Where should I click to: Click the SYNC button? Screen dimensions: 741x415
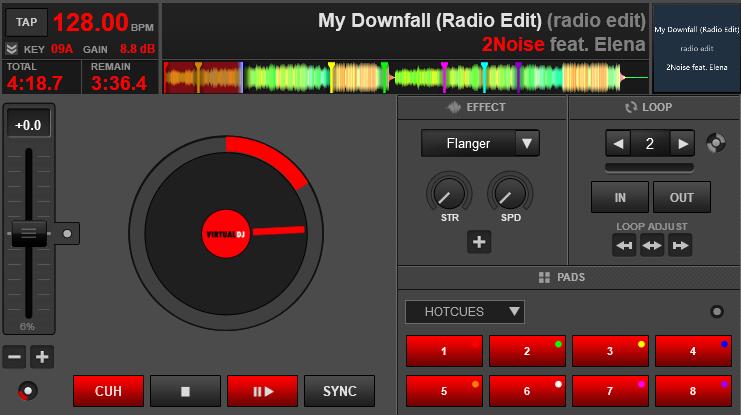click(339, 391)
